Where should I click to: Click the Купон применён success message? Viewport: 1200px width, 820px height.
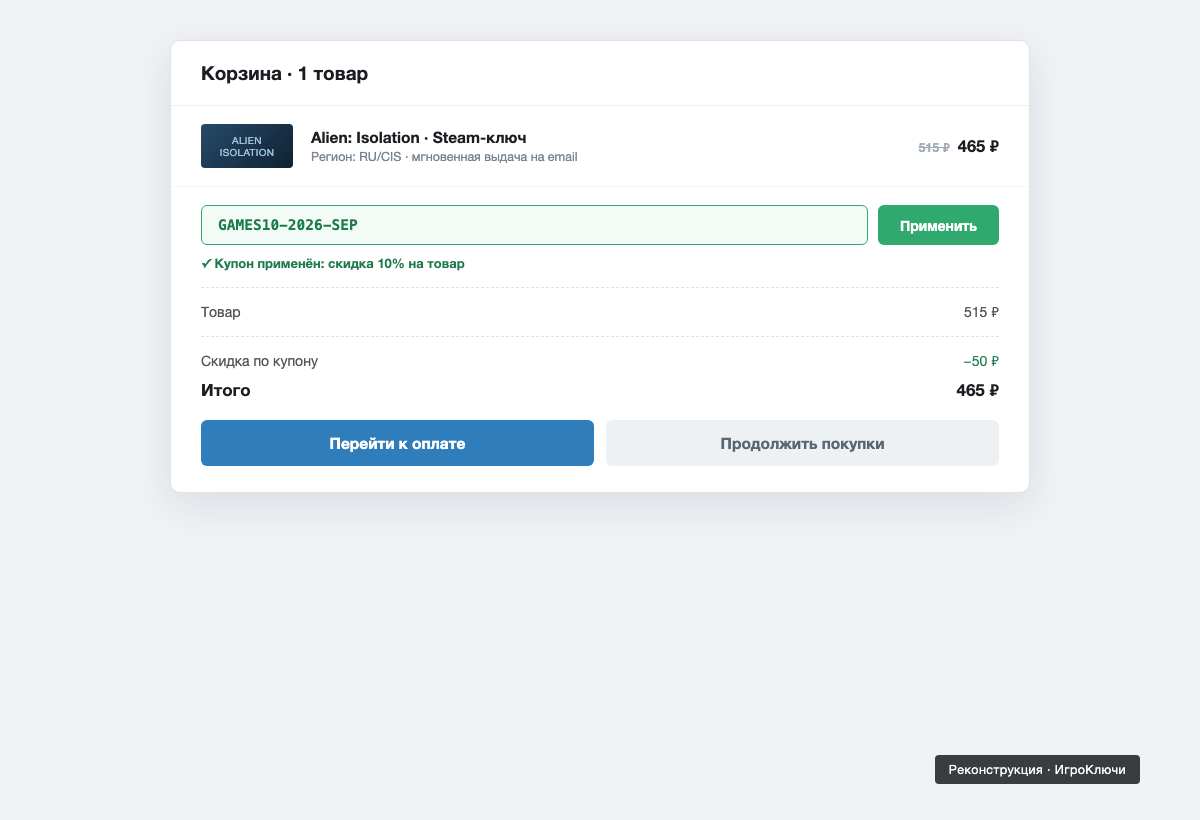point(333,264)
